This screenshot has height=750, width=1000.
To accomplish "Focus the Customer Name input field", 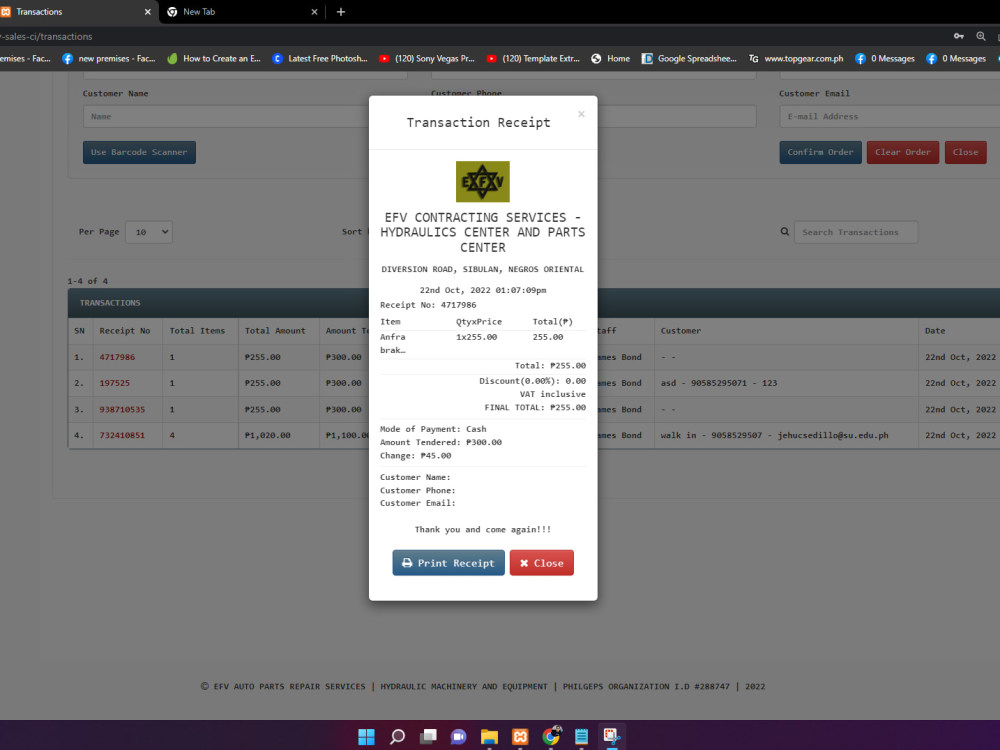I will (226, 117).
